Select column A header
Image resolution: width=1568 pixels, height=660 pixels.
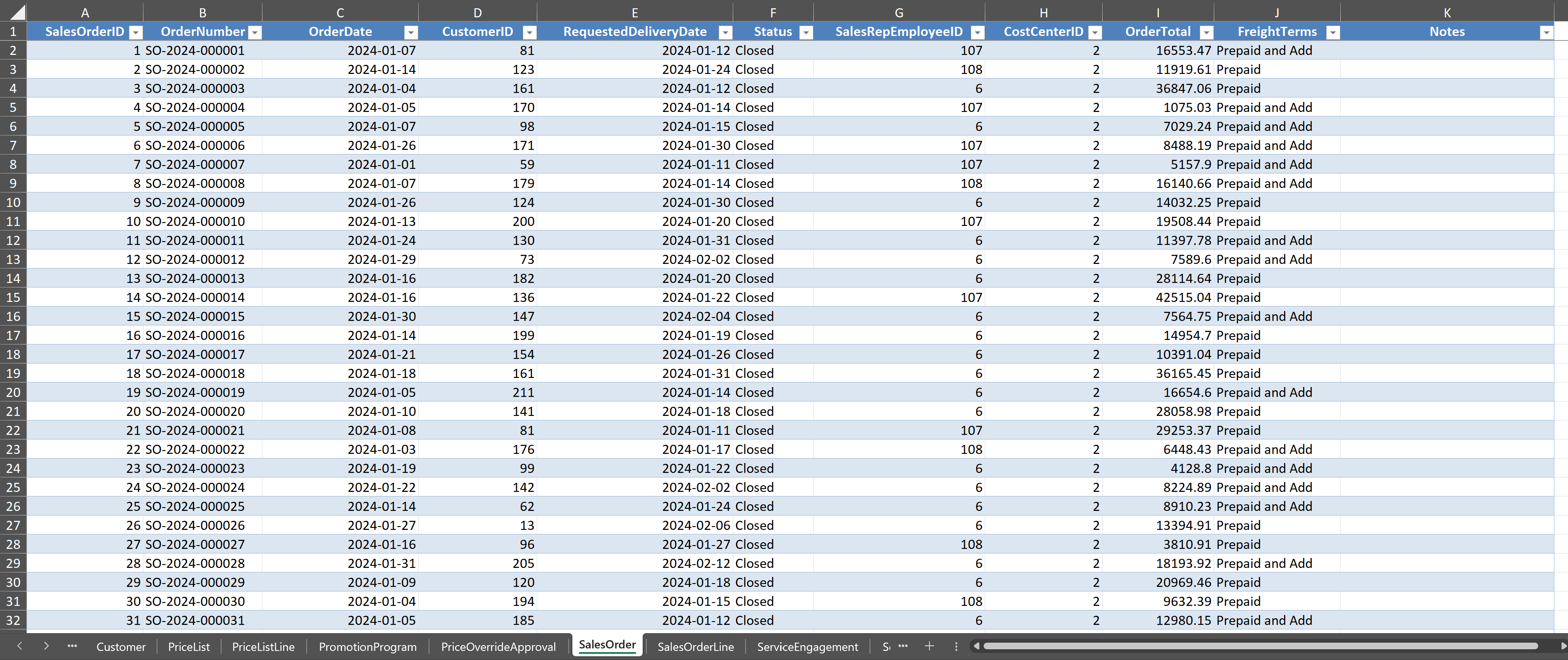click(x=85, y=13)
